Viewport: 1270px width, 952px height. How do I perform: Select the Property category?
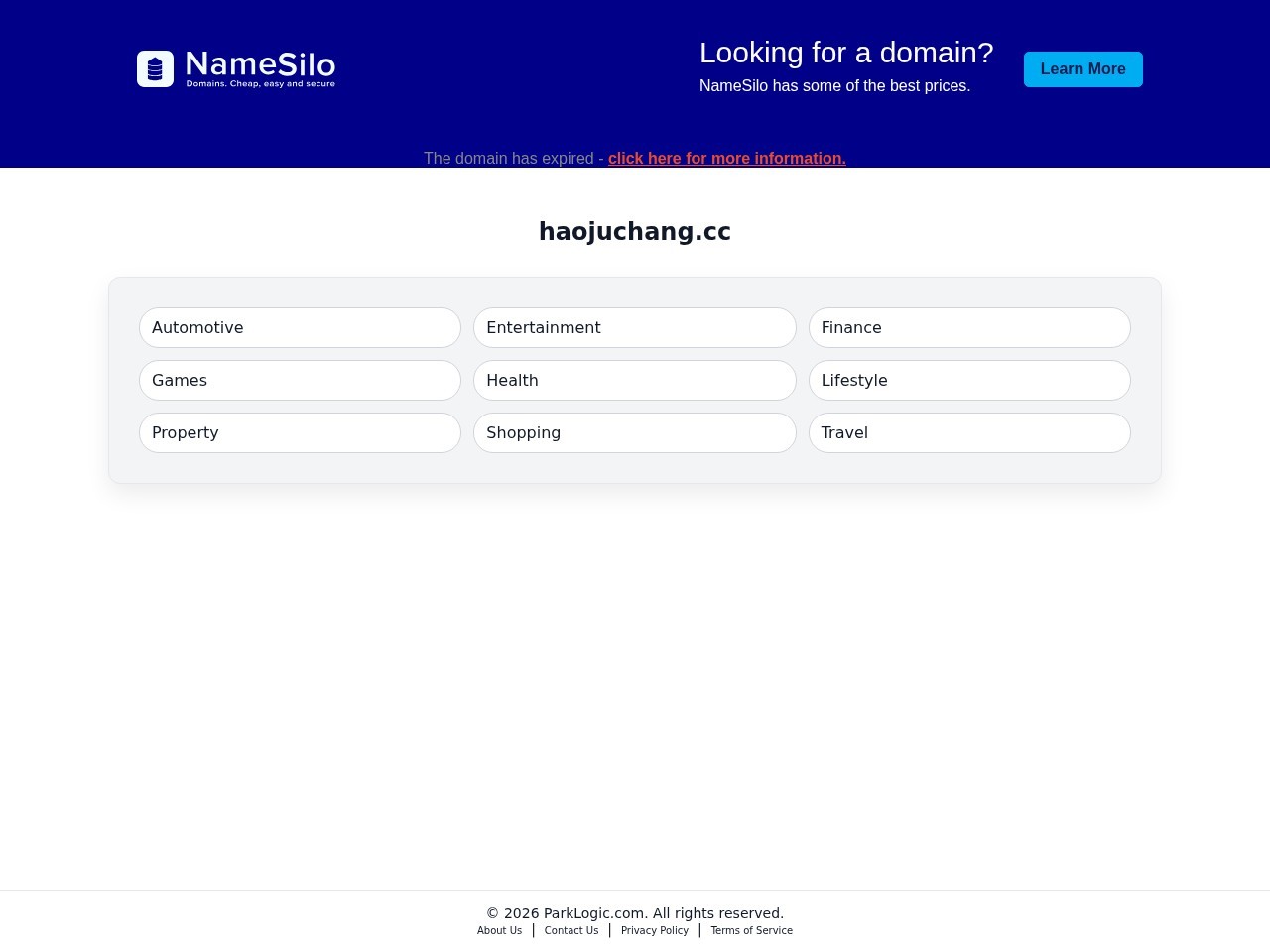[300, 433]
